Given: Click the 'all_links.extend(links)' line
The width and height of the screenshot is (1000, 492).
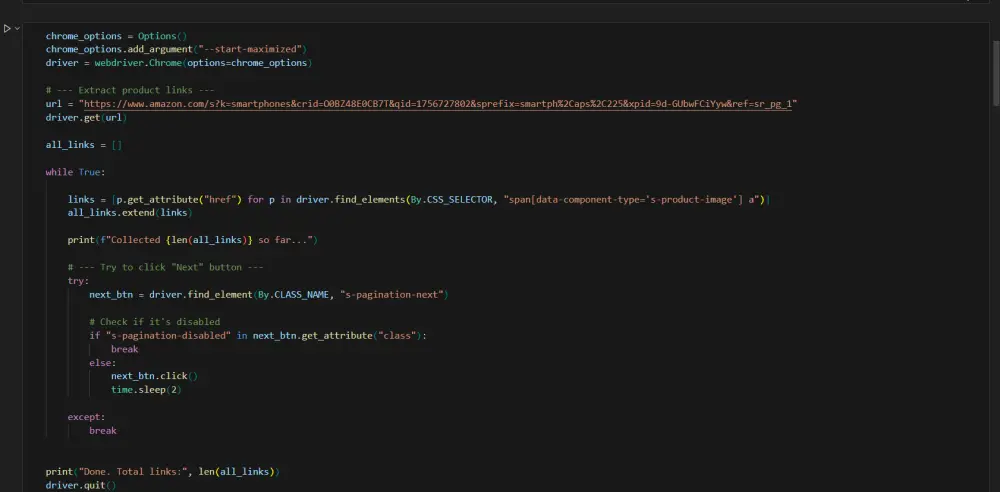Looking at the screenshot, I should tap(129, 213).
